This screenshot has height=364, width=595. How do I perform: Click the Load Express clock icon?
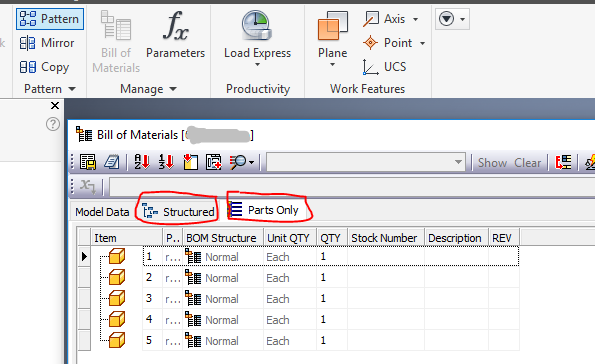[x=257, y=25]
